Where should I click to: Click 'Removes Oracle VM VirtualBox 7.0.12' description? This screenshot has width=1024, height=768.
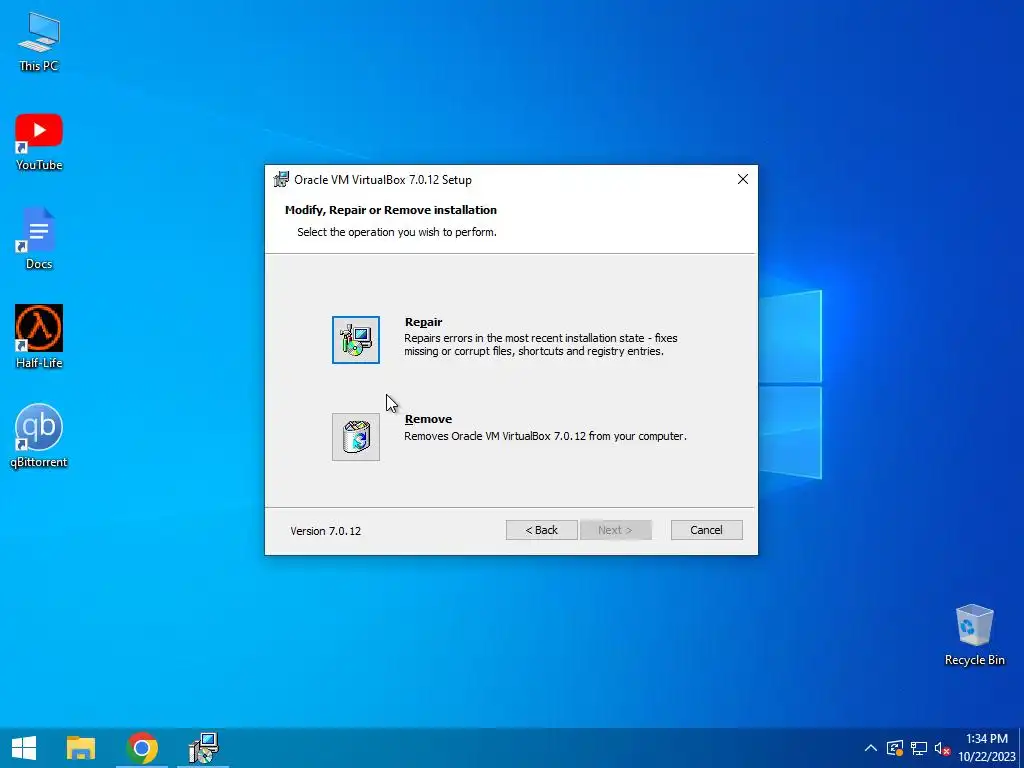pyautogui.click(x=545, y=436)
